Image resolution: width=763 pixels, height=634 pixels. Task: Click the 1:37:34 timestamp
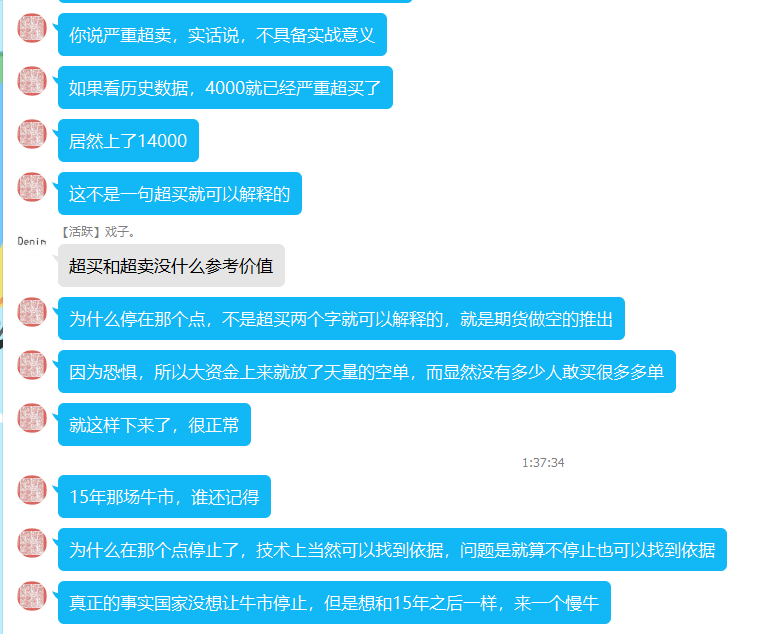543,463
